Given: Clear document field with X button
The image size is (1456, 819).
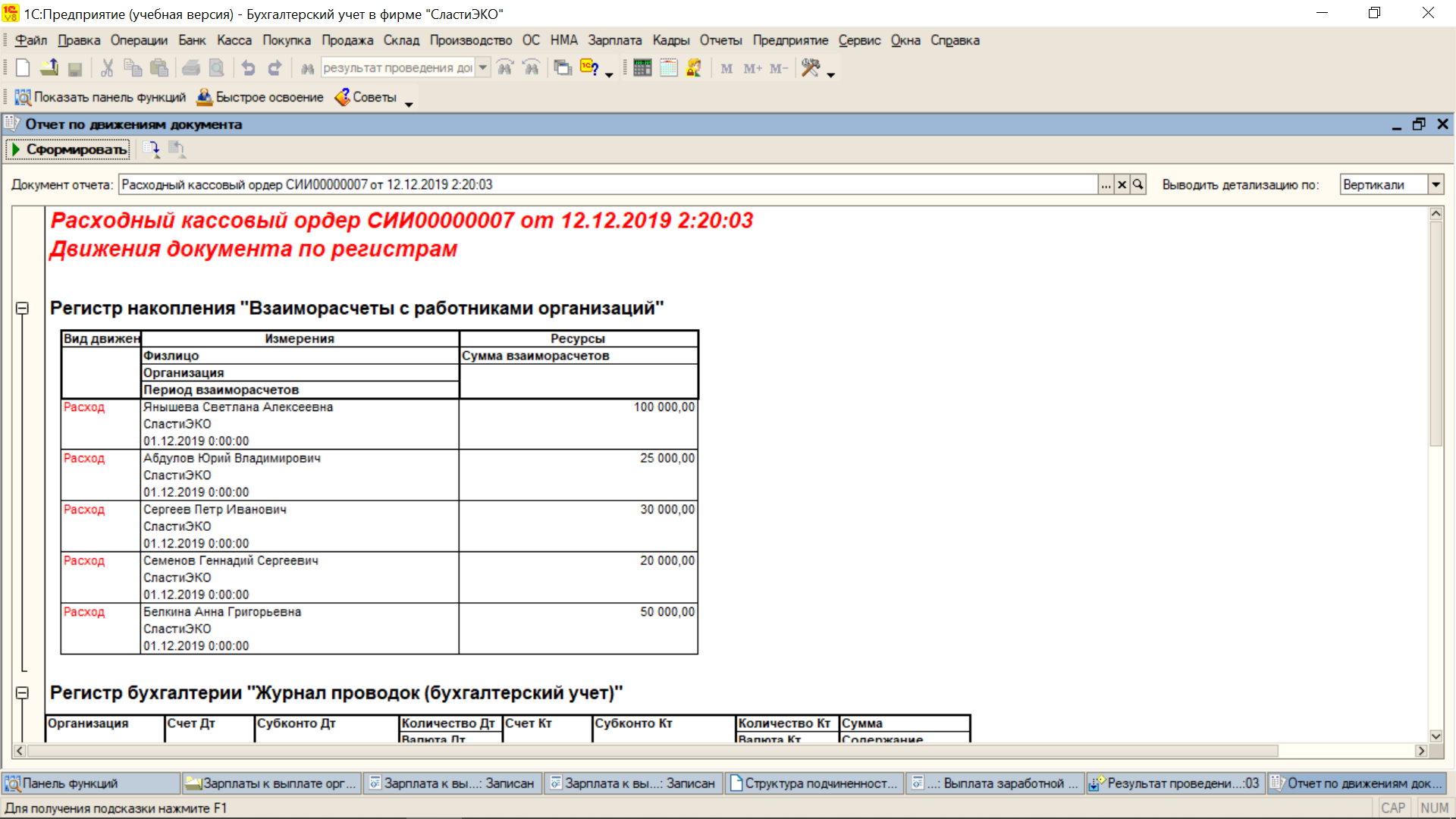Looking at the screenshot, I should 1122,184.
